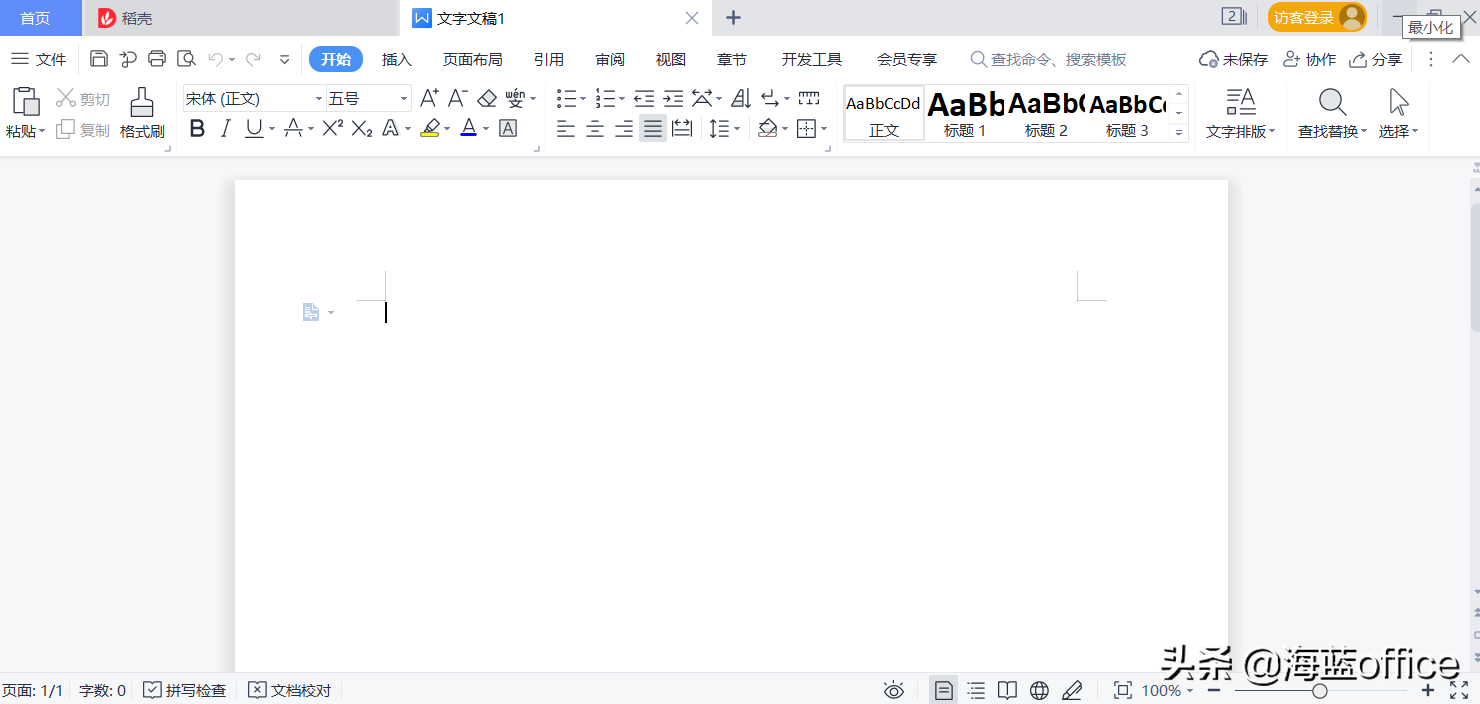Open the File menu
The image size is (1480, 704).
click(x=39, y=59)
